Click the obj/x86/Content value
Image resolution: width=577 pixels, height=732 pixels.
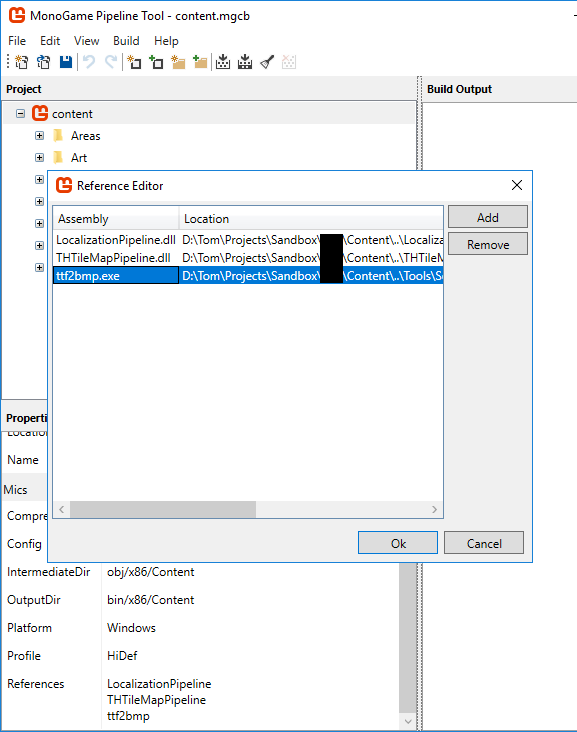coord(150,572)
